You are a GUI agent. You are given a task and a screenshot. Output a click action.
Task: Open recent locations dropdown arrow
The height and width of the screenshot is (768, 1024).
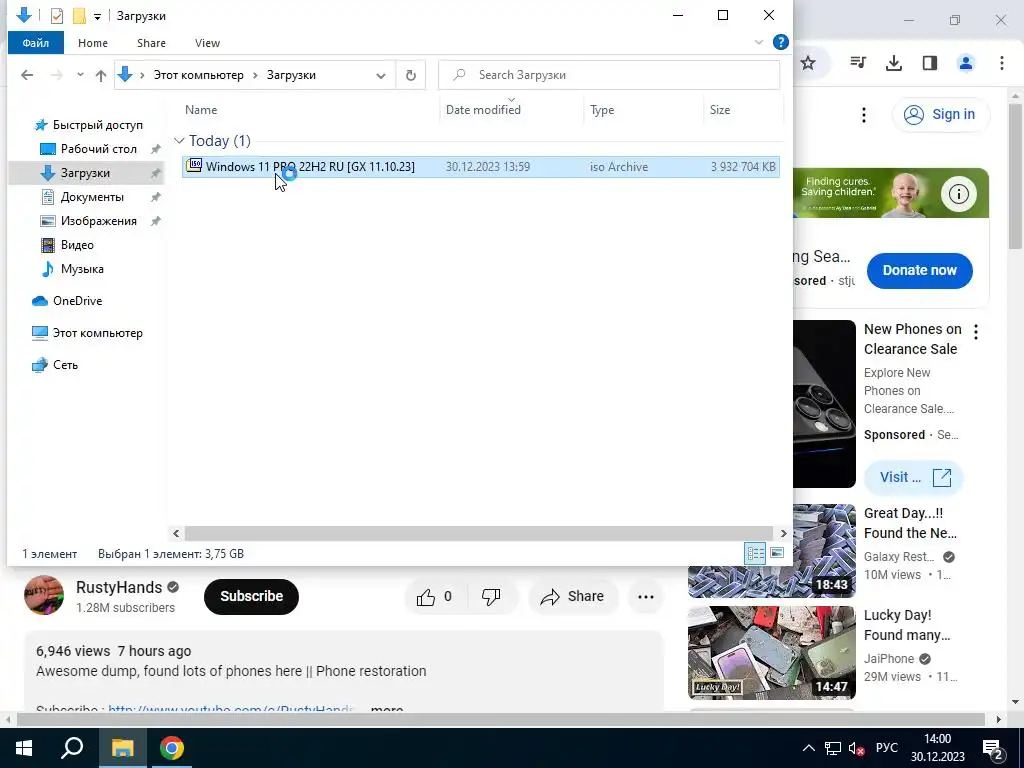click(80, 75)
